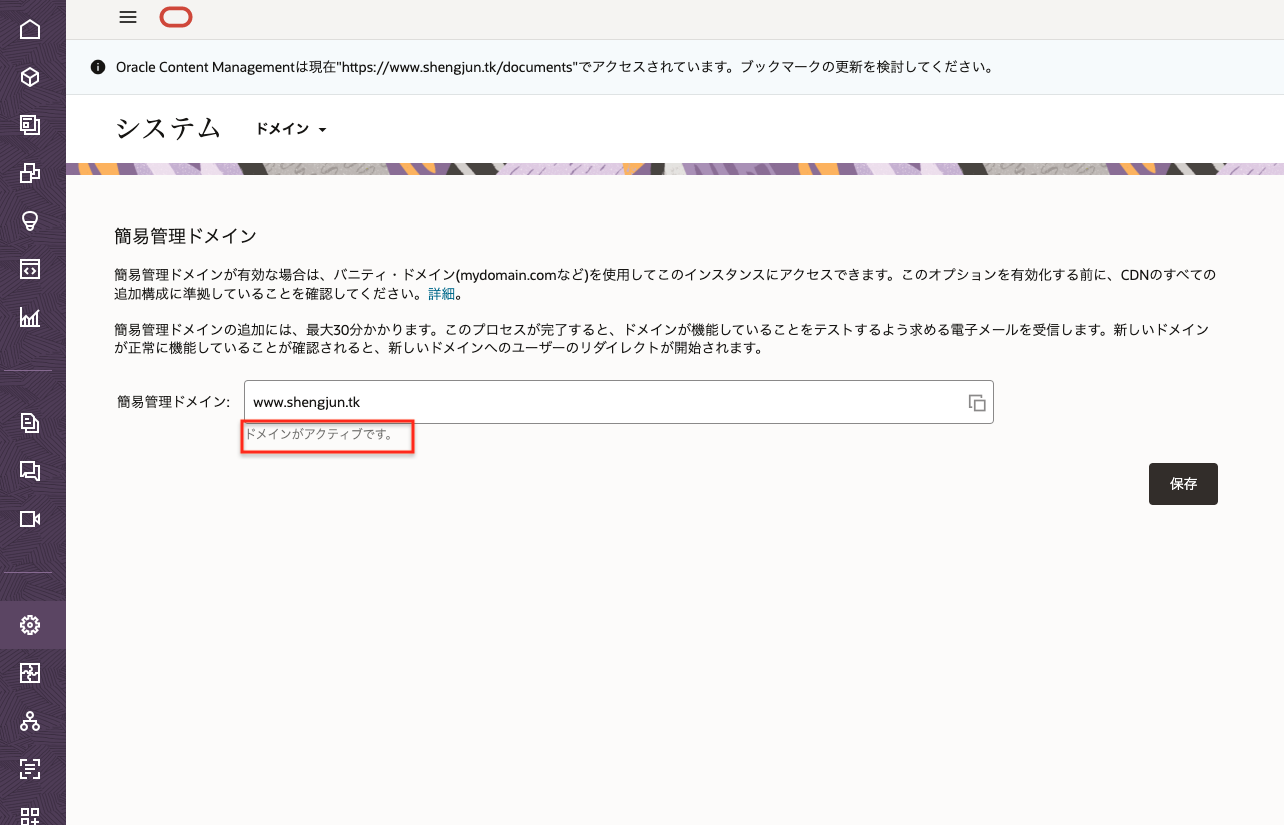Open the ドメイン dropdown menu
This screenshot has width=1284, height=825.
click(291, 129)
